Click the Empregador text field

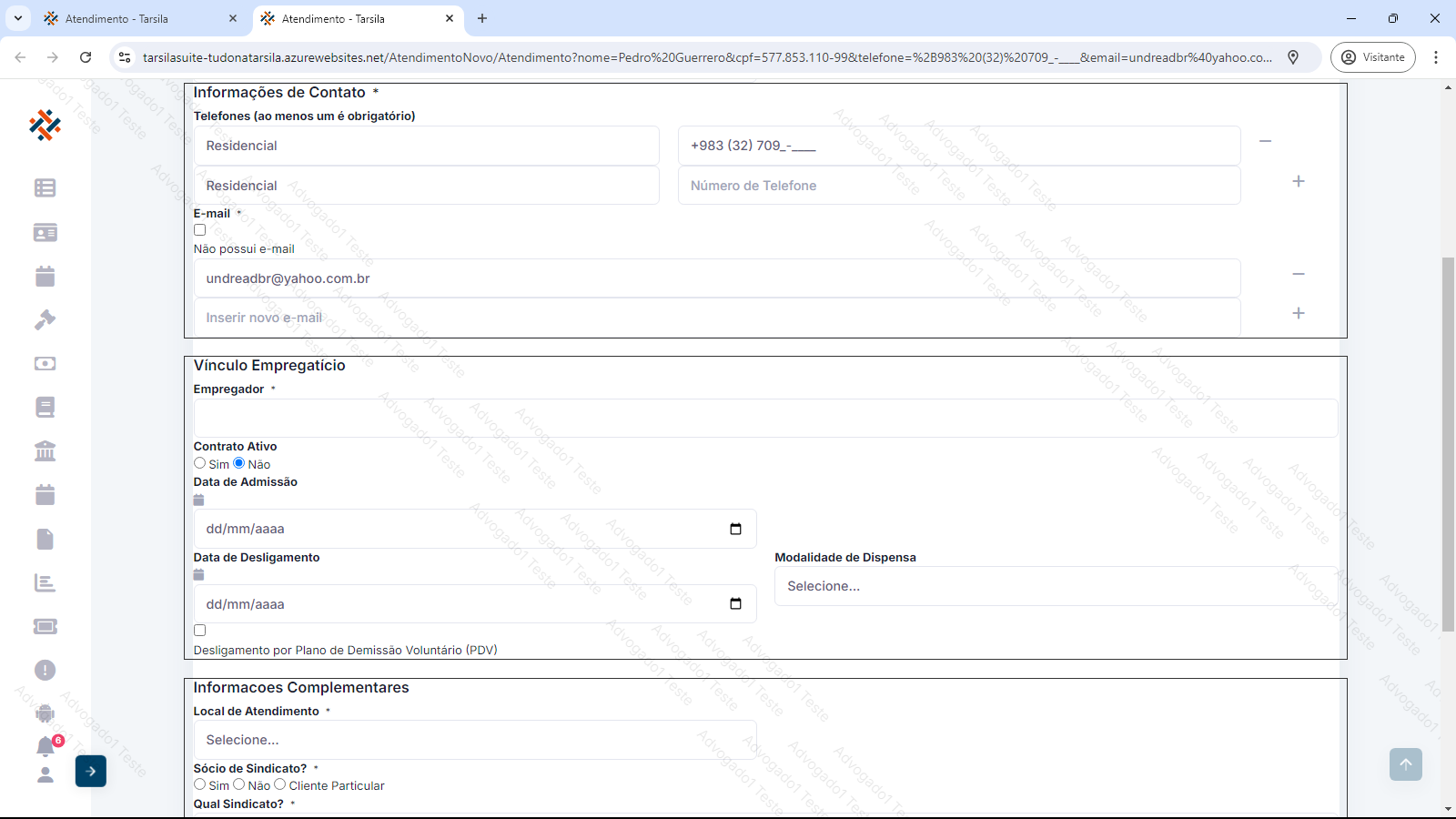(764, 419)
